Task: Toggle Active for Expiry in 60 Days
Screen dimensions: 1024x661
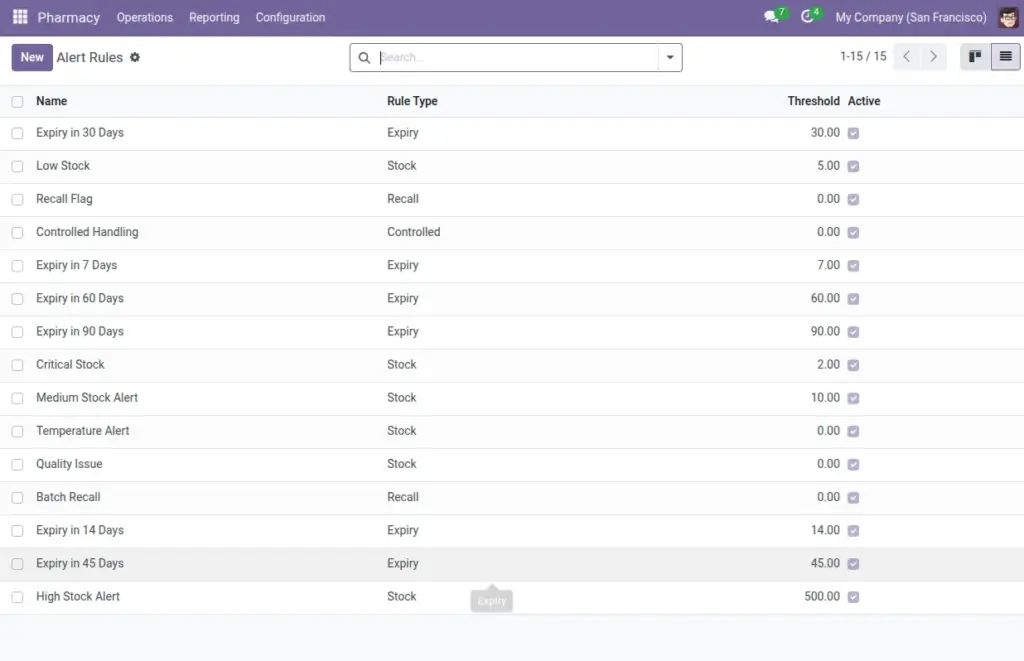Action: 853,299
